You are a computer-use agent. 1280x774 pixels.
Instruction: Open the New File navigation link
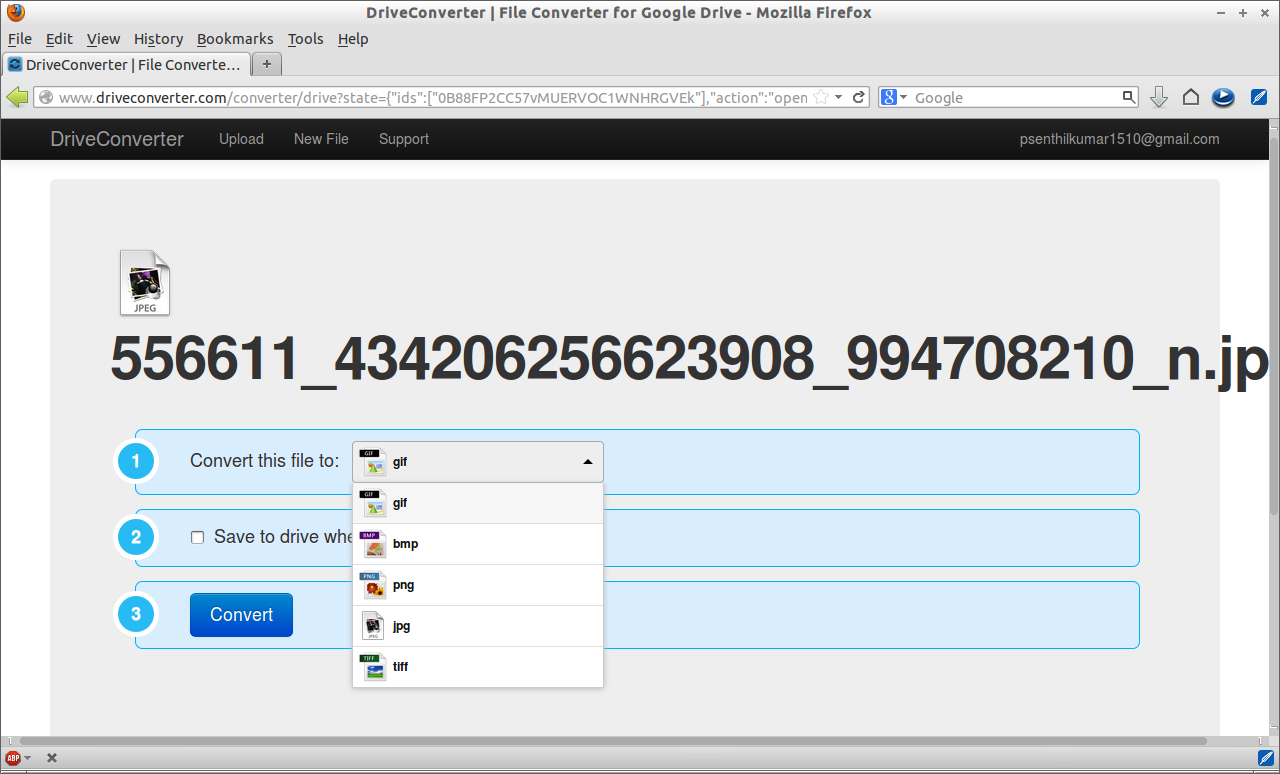(x=321, y=139)
